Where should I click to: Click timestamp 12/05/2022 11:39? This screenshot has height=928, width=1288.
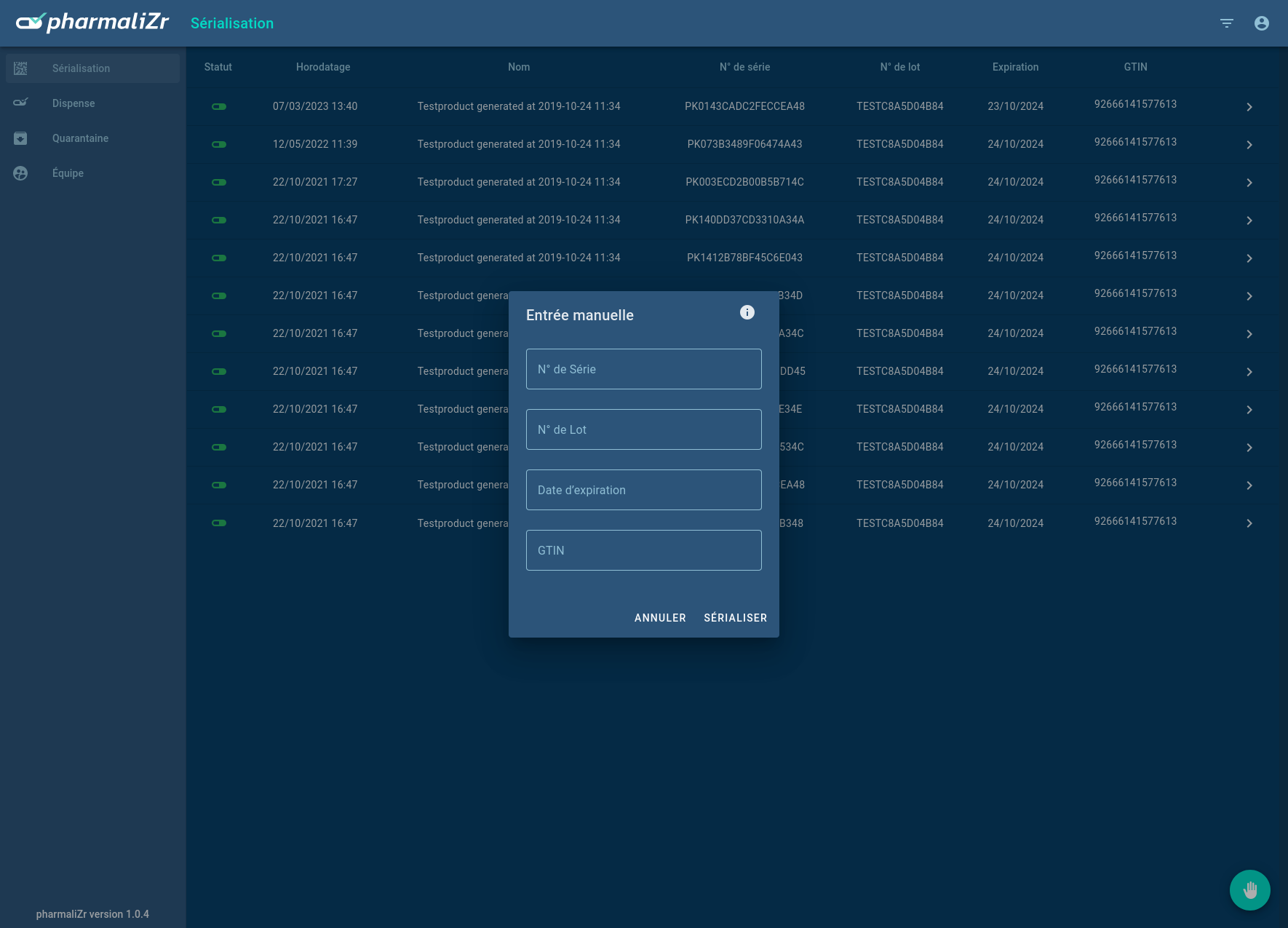tap(315, 144)
